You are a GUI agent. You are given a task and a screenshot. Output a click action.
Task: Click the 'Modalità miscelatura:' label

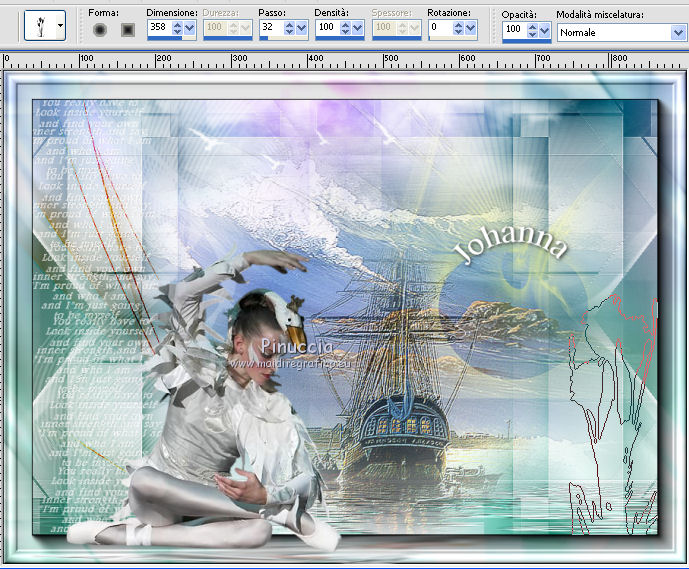600,14
